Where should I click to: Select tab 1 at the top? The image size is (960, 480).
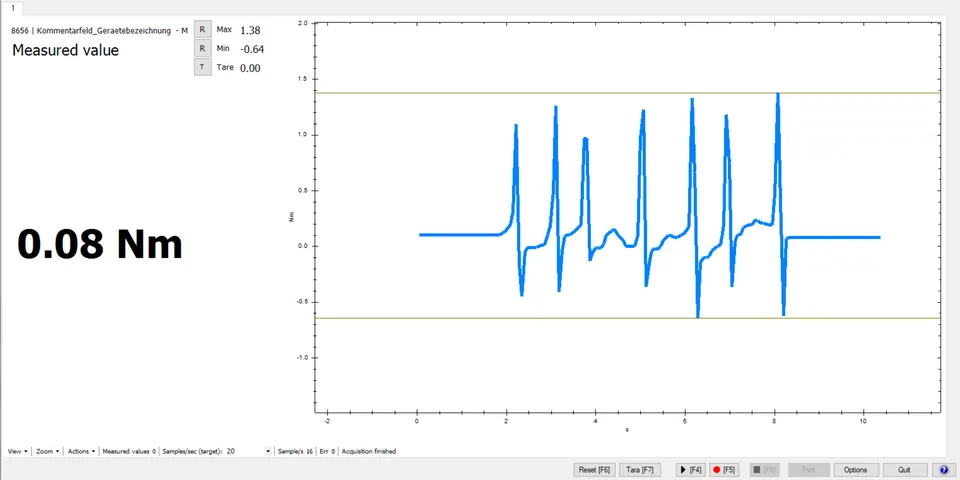(x=12, y=8)
